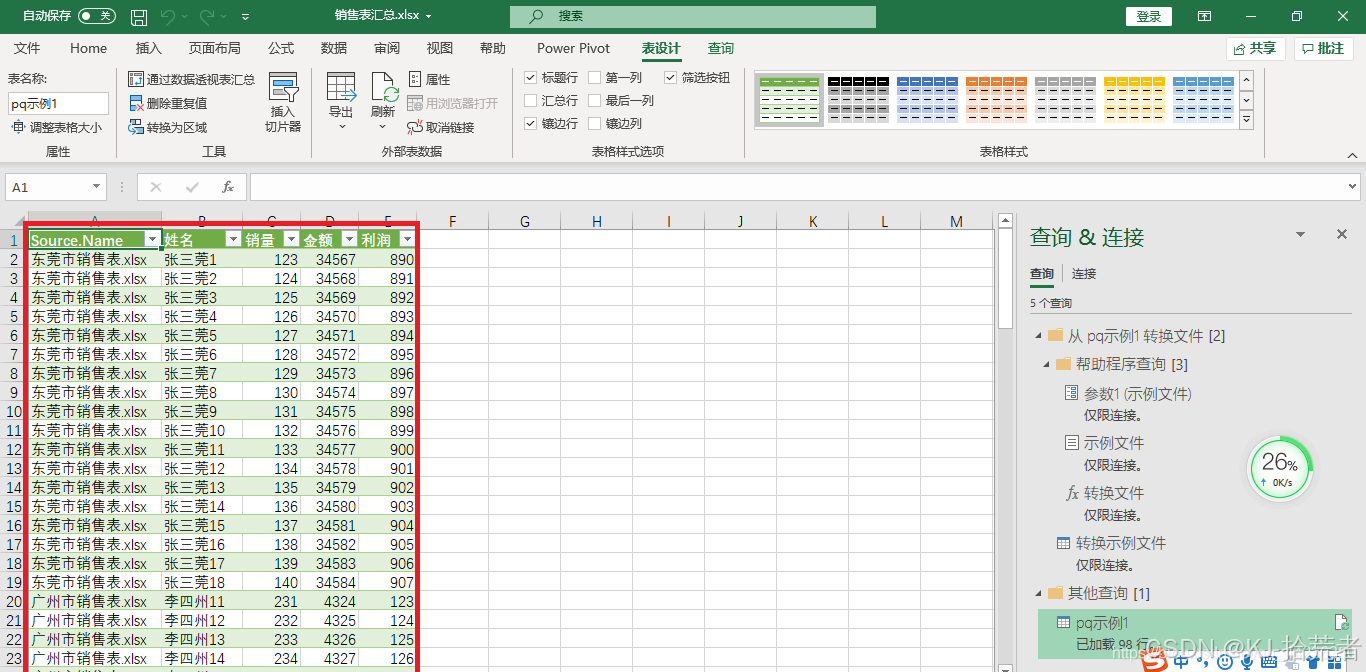The width and height of the screenshot is (1366, 672).
Task: Click the Save icon in title bar
Action: 139,17
